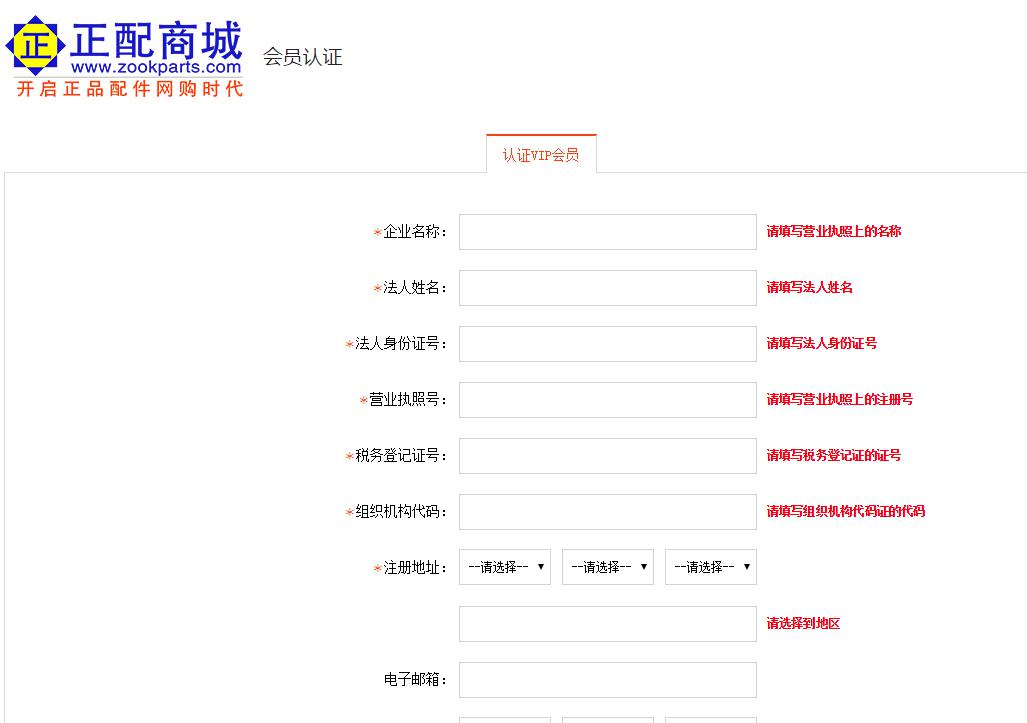Click the 正配商城 zookparts logo
Image resolution: width=1027 pixels, height=723 pixels.
(x=124, y=58)
